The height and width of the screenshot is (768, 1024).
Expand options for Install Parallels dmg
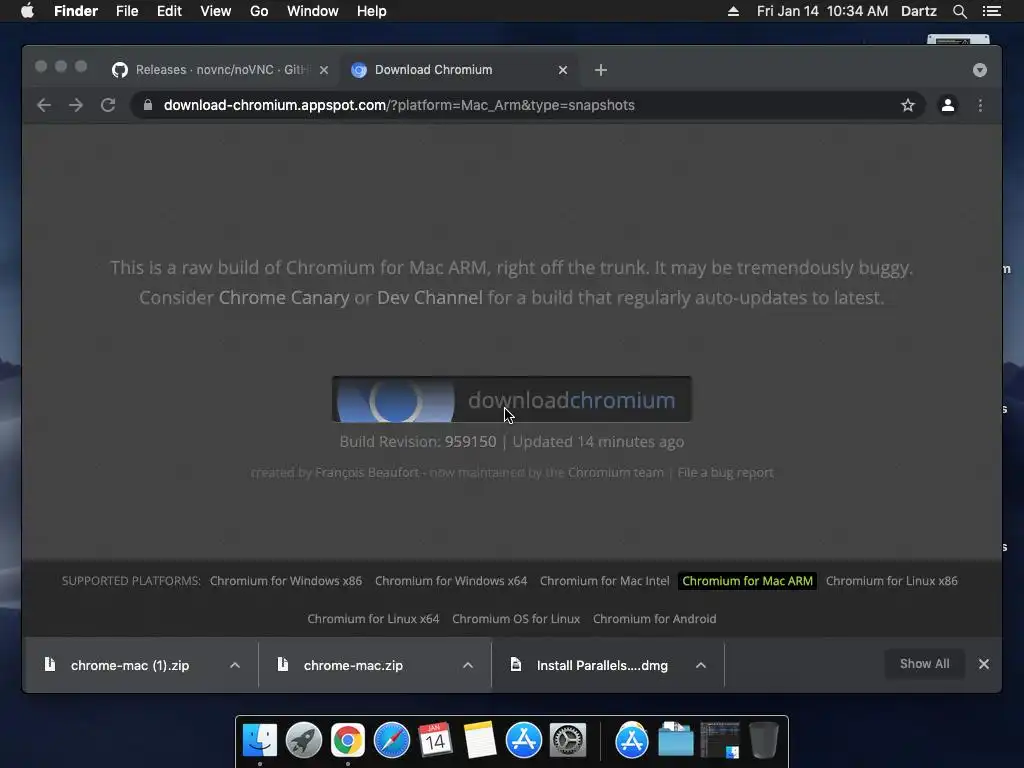701,665
